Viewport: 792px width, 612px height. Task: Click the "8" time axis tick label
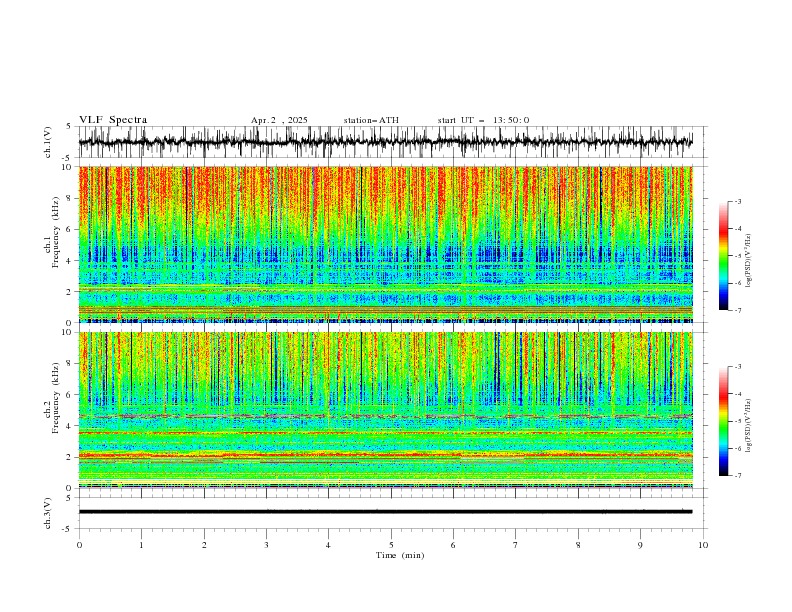(578, 545)
